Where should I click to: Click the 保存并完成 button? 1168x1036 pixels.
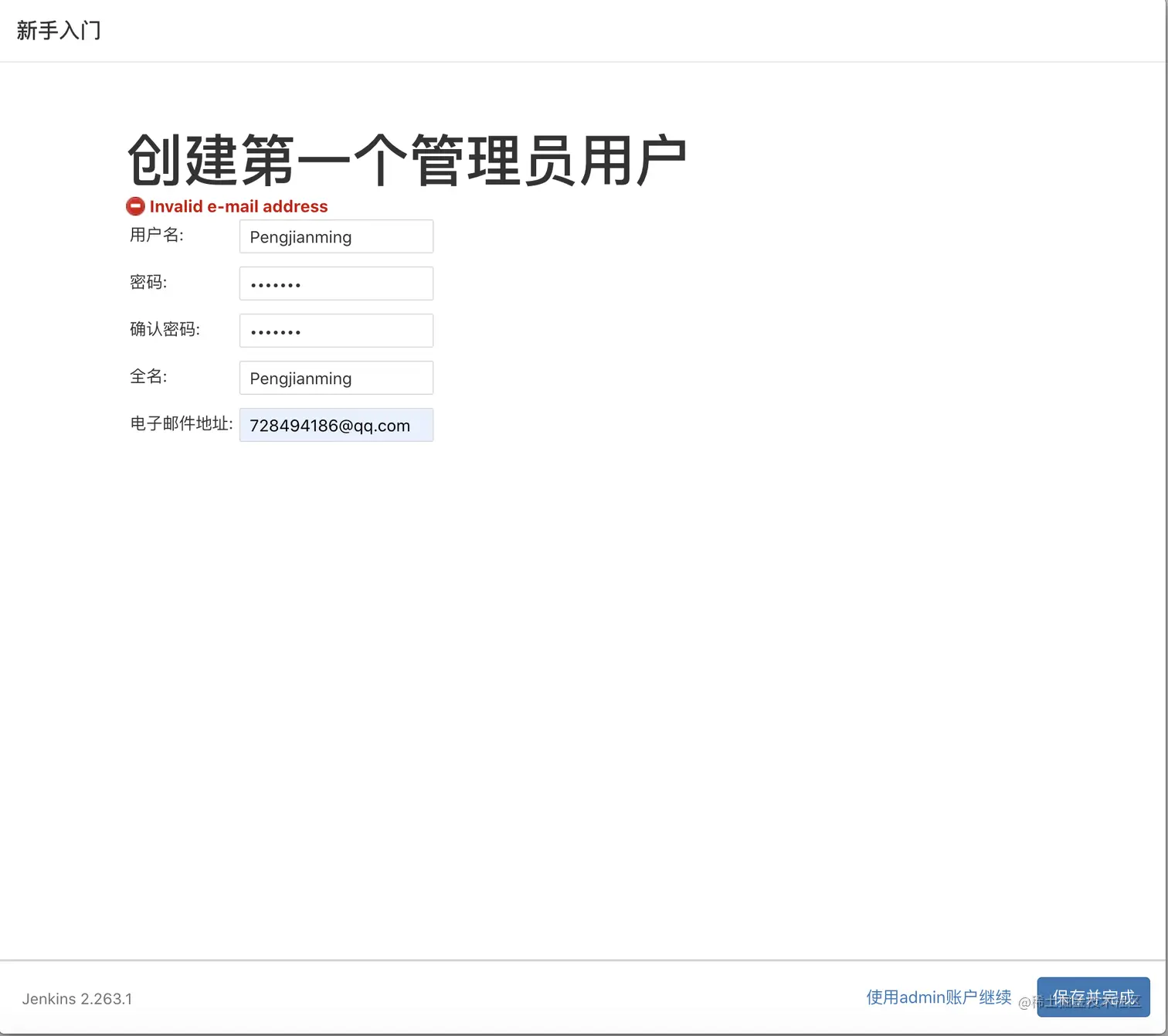point(1093,997)
